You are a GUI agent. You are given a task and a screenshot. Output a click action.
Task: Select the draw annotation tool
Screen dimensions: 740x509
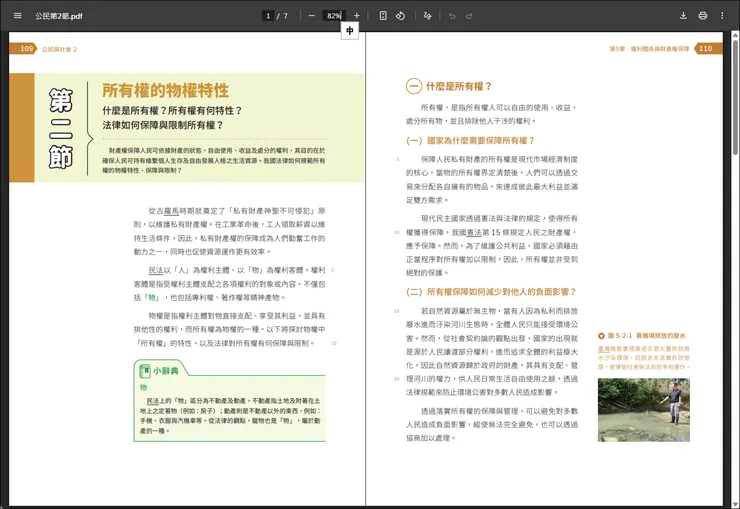[428, 16]
